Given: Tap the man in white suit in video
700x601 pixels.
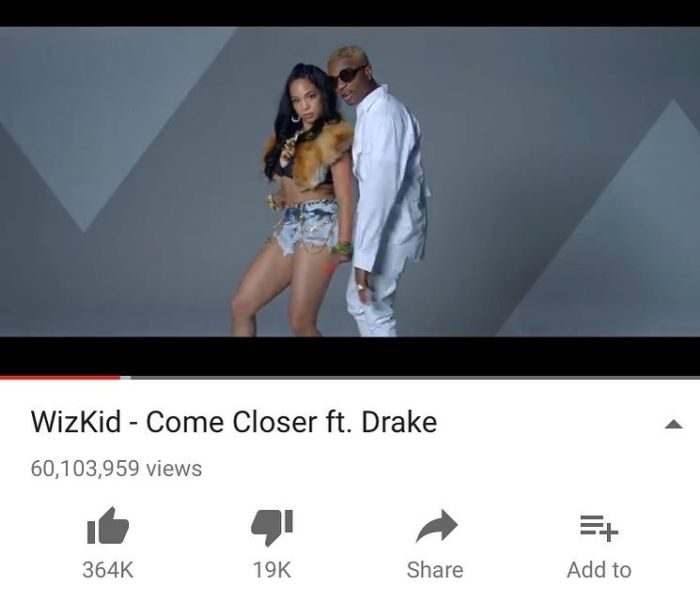Looking at the screenshot, I should (379, 192).
